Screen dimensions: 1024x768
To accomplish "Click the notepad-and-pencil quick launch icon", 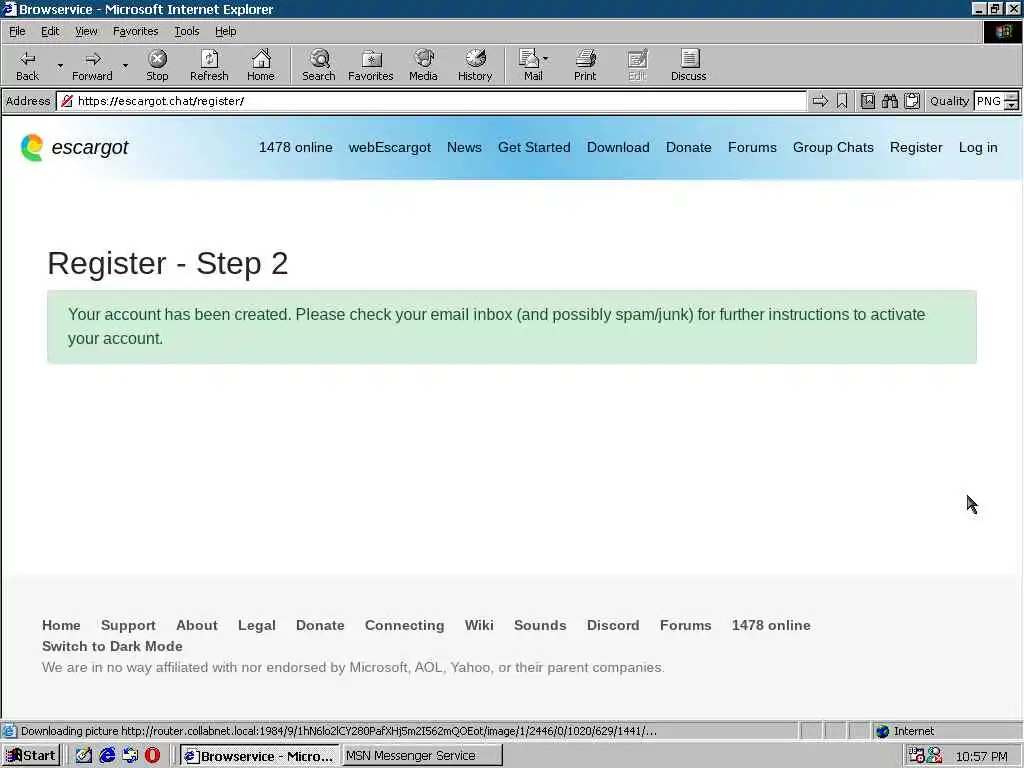I will (x=84, y=756).
